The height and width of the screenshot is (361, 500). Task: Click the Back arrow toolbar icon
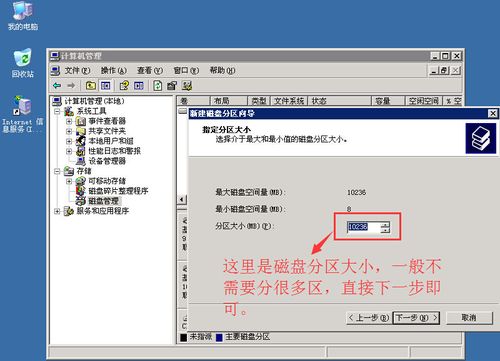coord(57,86)
